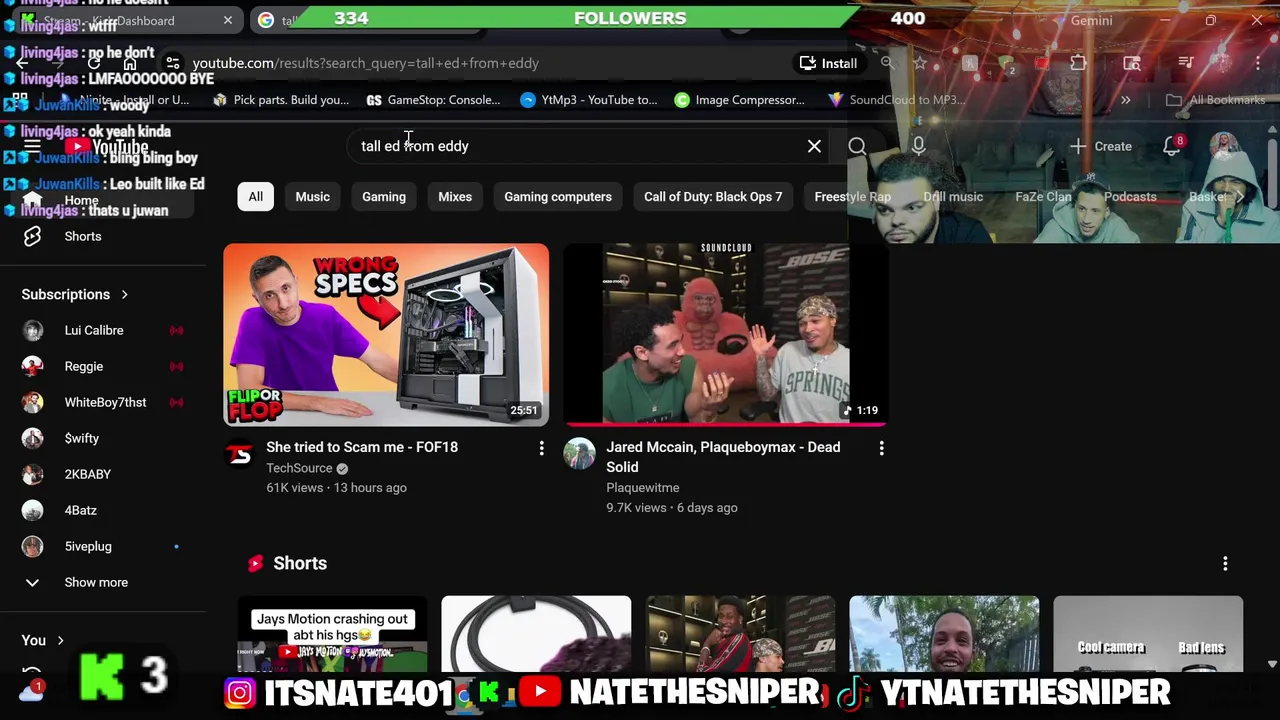Expand the Subscriptions section chevron

tap(125, 294)
